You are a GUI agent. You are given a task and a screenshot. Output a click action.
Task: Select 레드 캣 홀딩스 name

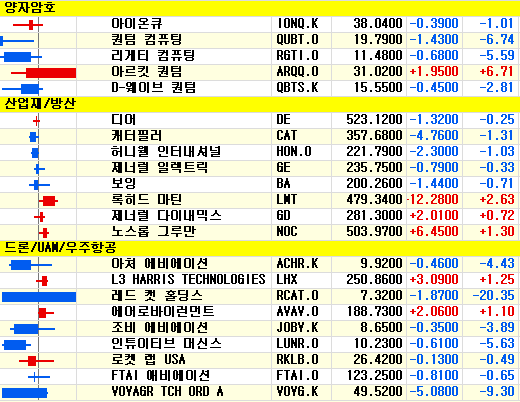click(x=157, y=296)
